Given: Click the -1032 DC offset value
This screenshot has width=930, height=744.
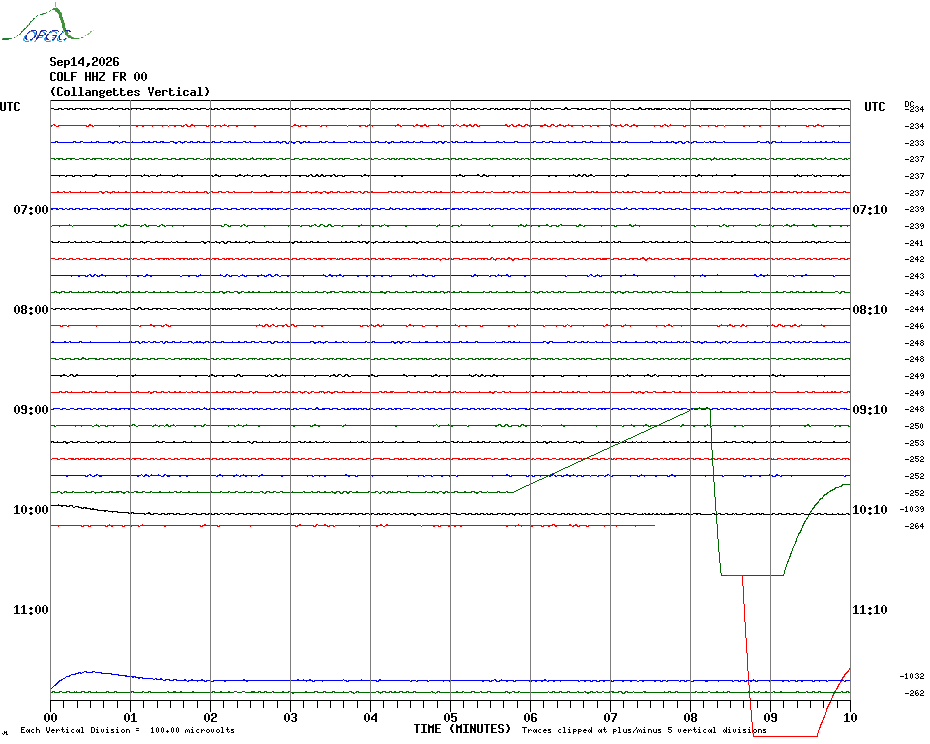Looking at the screenshot, I should pyautogui.click(x=912, y=676).
